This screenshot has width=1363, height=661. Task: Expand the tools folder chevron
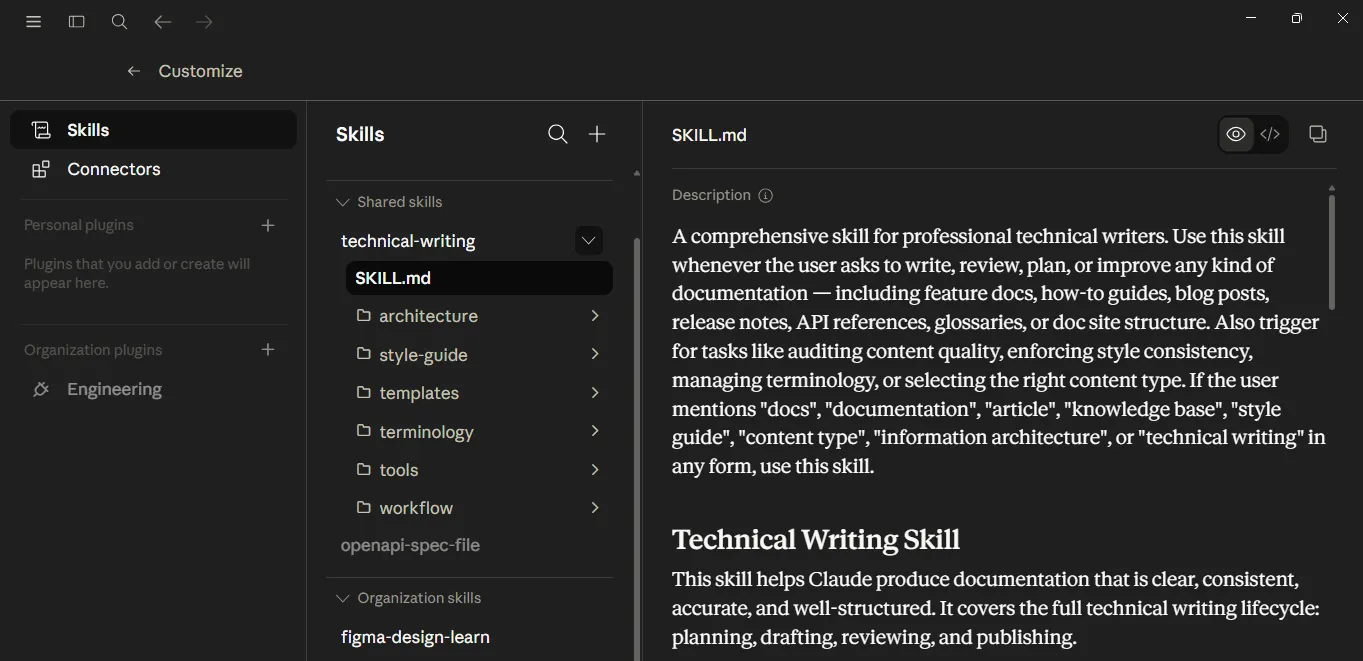(595, 469)
